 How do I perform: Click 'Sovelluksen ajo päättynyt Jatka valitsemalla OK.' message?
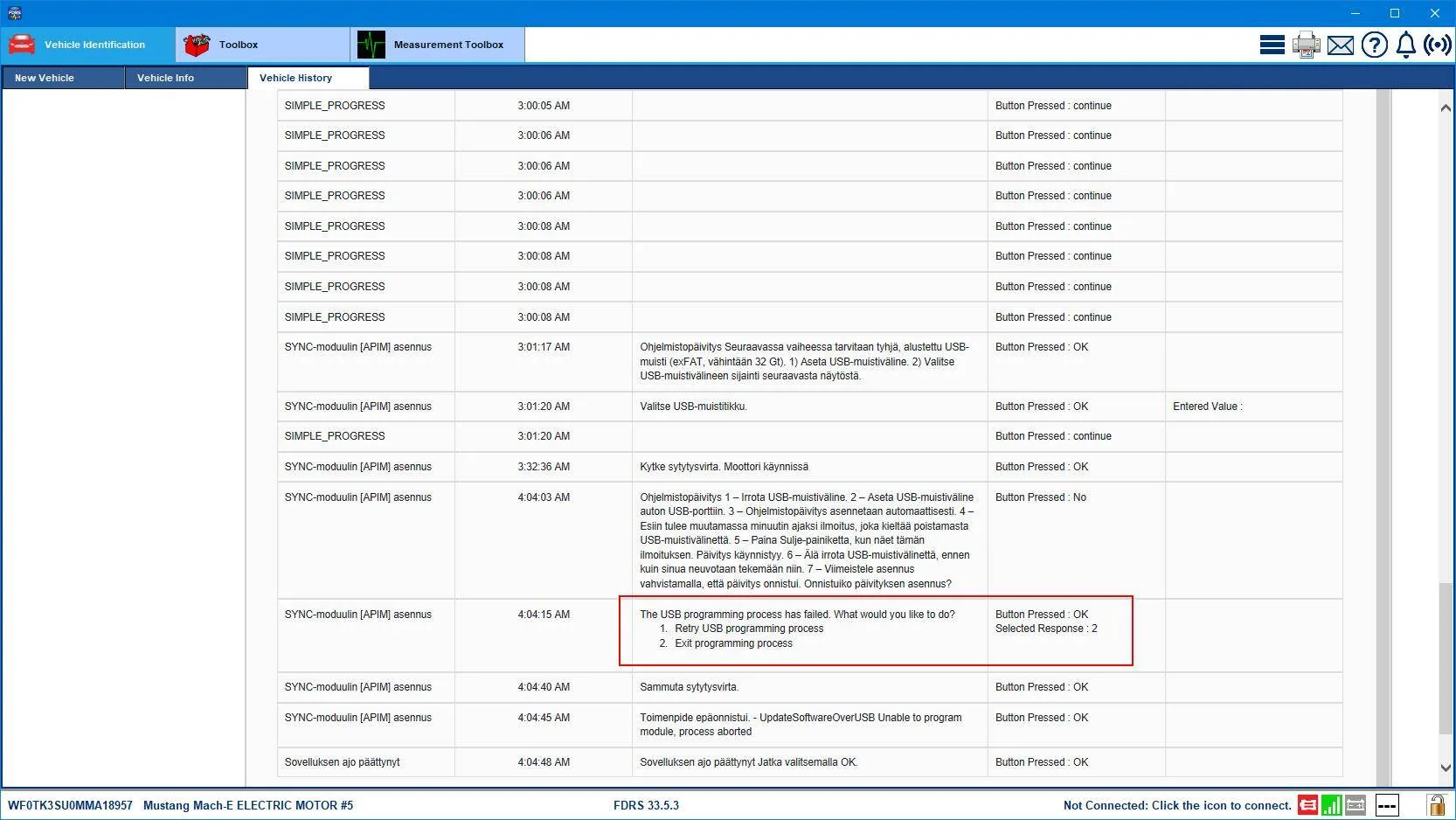pos(748,762)
